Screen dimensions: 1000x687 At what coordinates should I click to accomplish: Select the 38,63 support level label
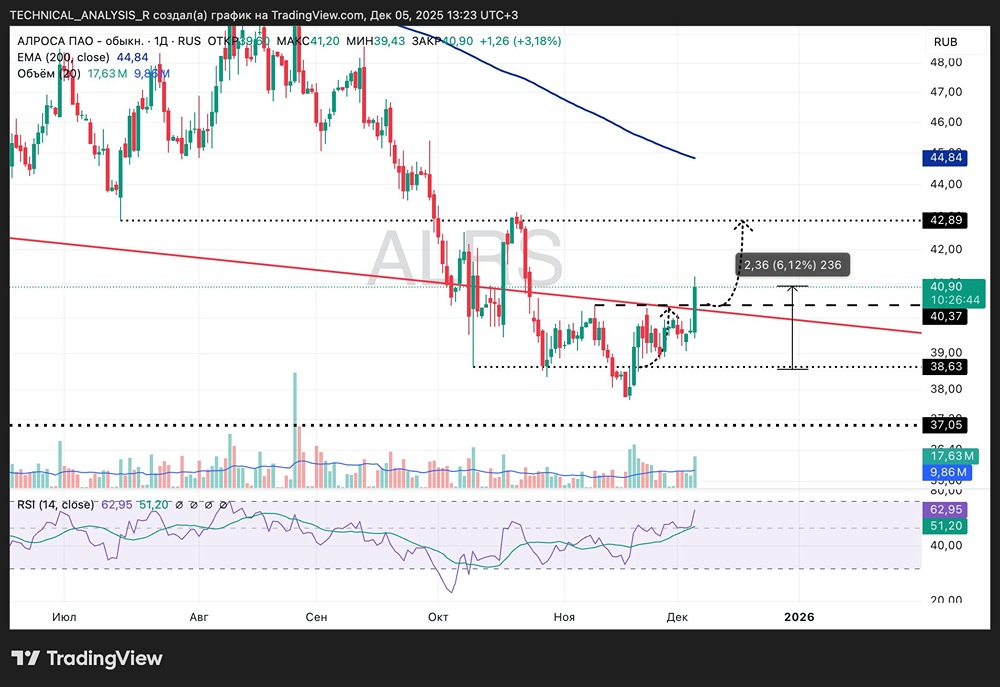point(945,367)
